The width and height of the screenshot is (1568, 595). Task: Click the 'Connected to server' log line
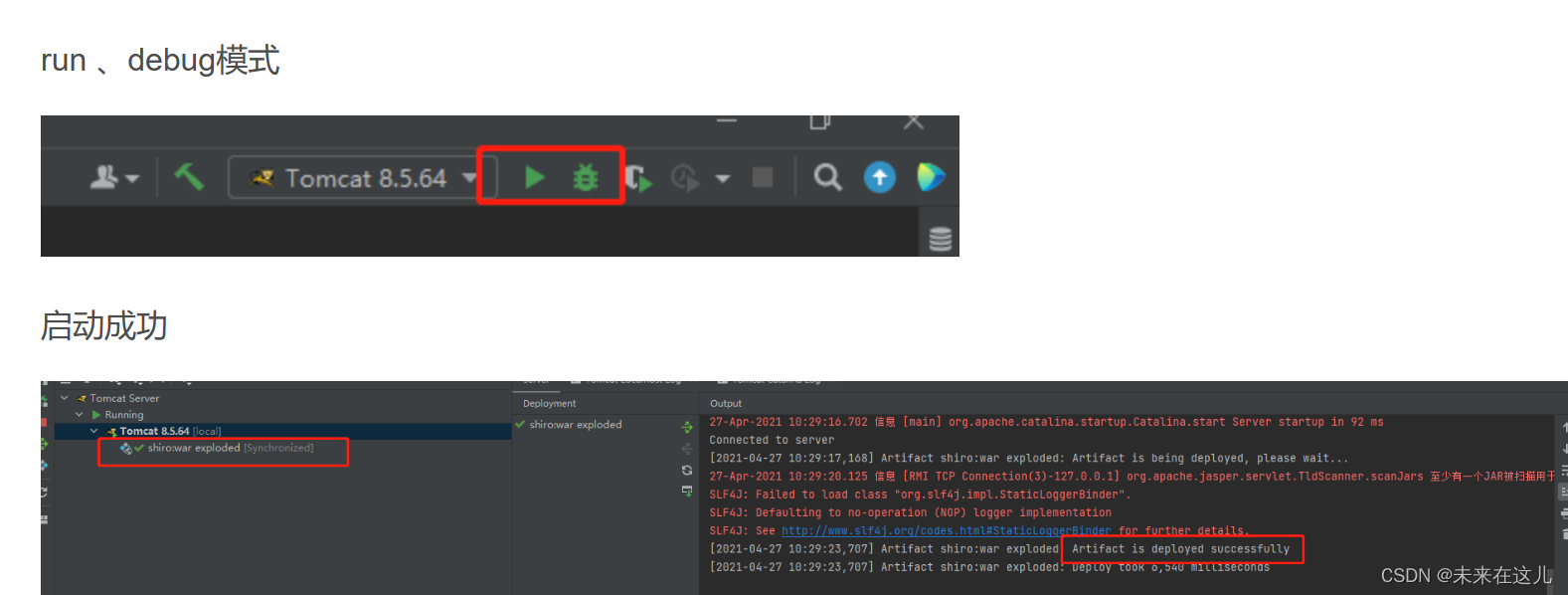tap(772, 440)
